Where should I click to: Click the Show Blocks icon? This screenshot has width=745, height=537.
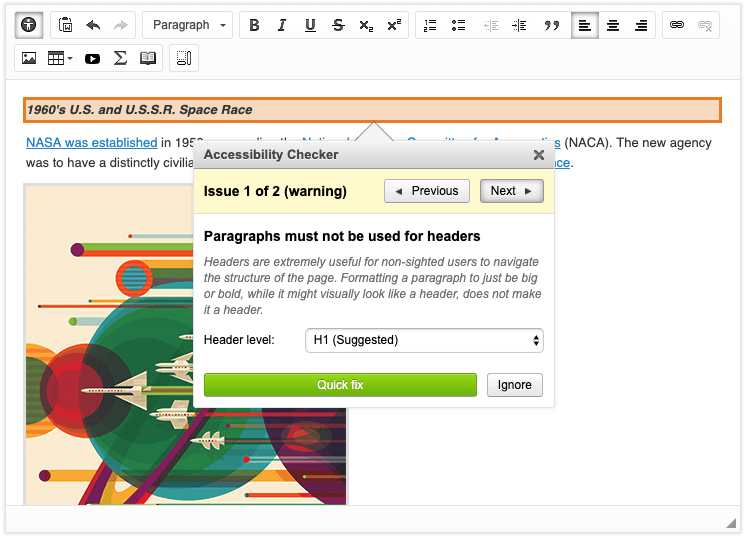coord(184,58)
